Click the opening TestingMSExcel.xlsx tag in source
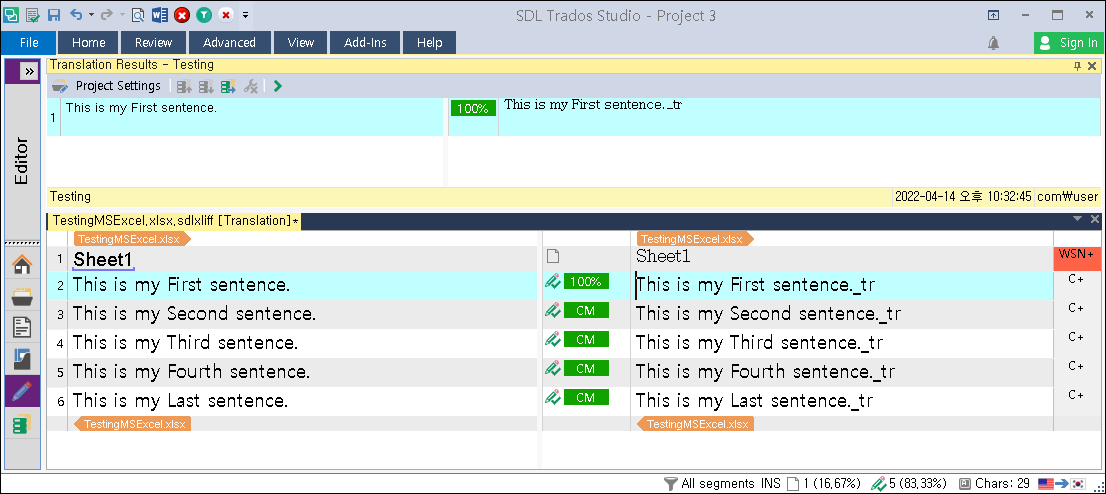The image size is (1106, 494). [x=132, y=239]
